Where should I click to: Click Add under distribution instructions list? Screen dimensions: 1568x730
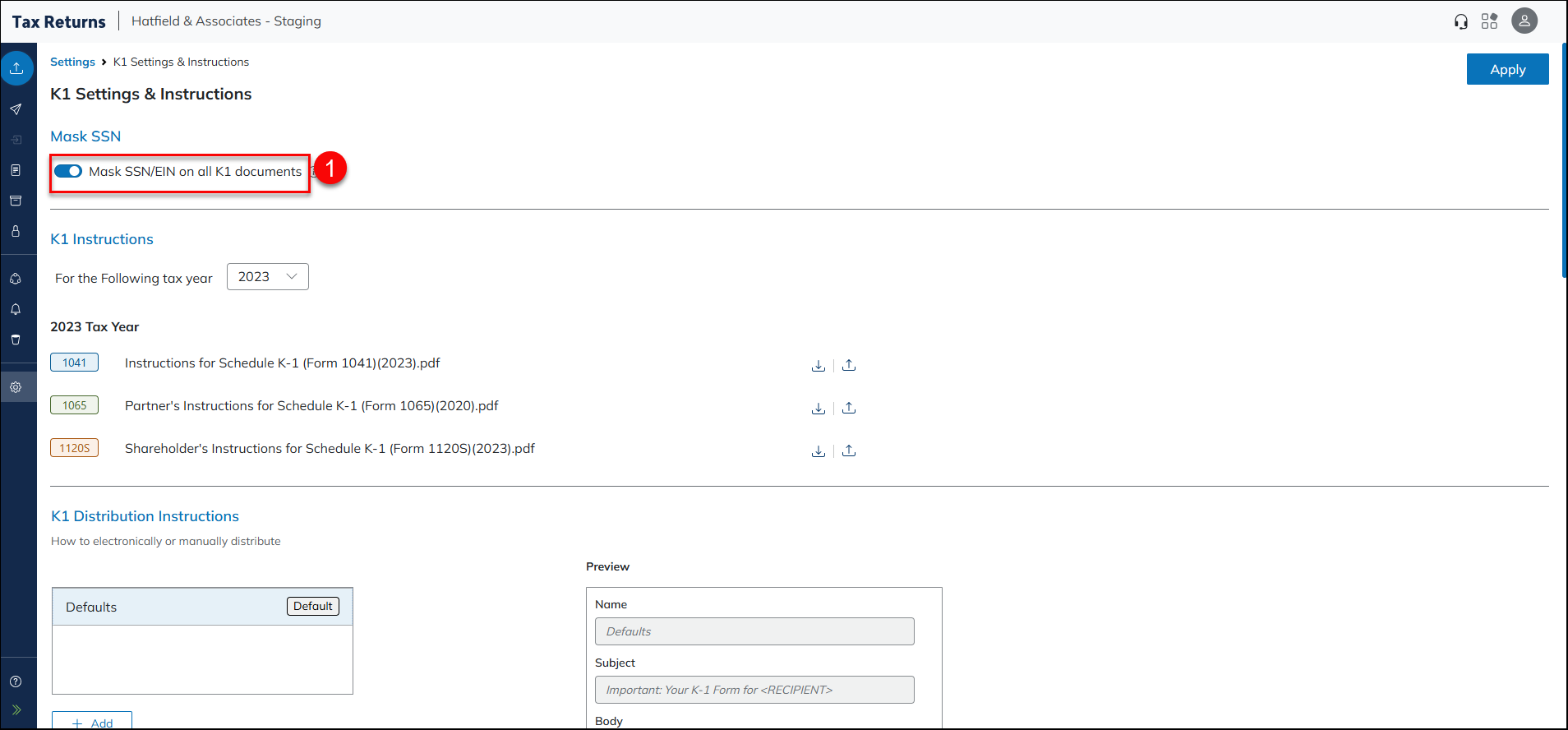92,722
